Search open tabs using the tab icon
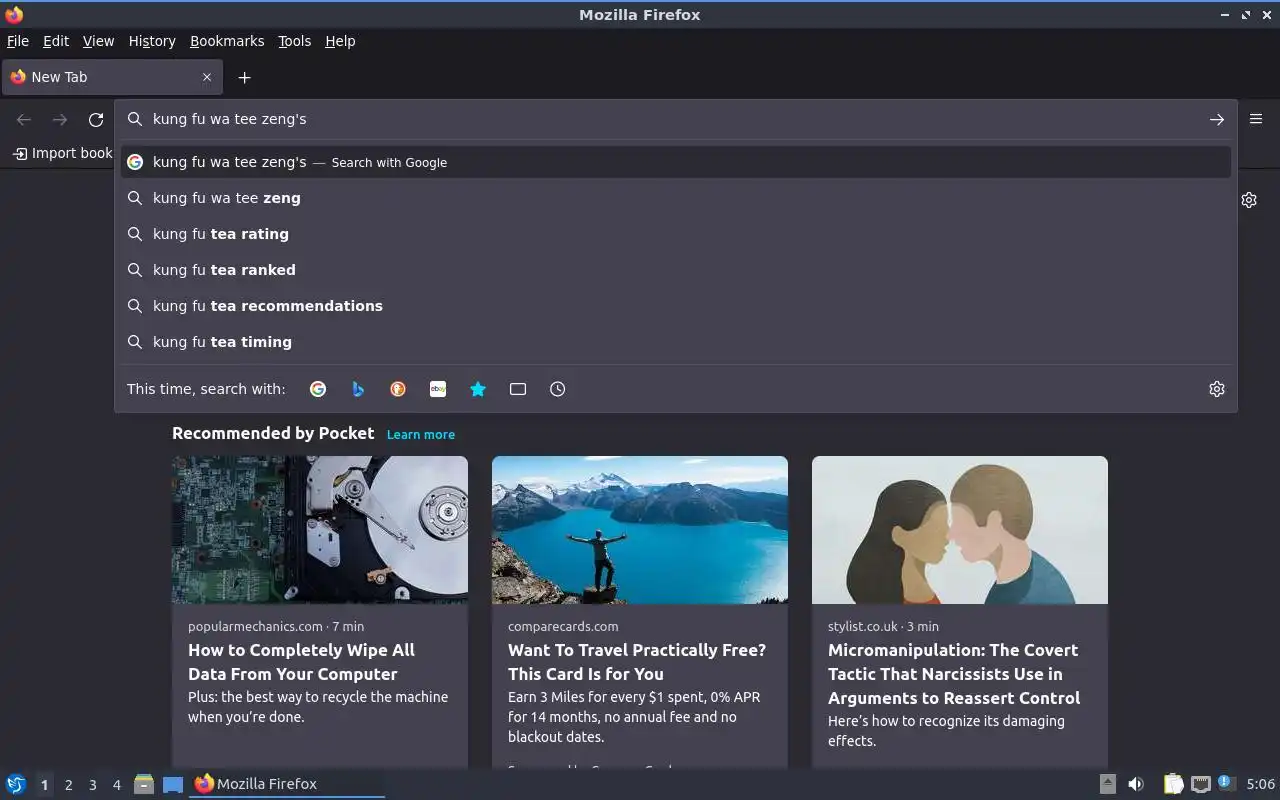 [x=518, y=389]
